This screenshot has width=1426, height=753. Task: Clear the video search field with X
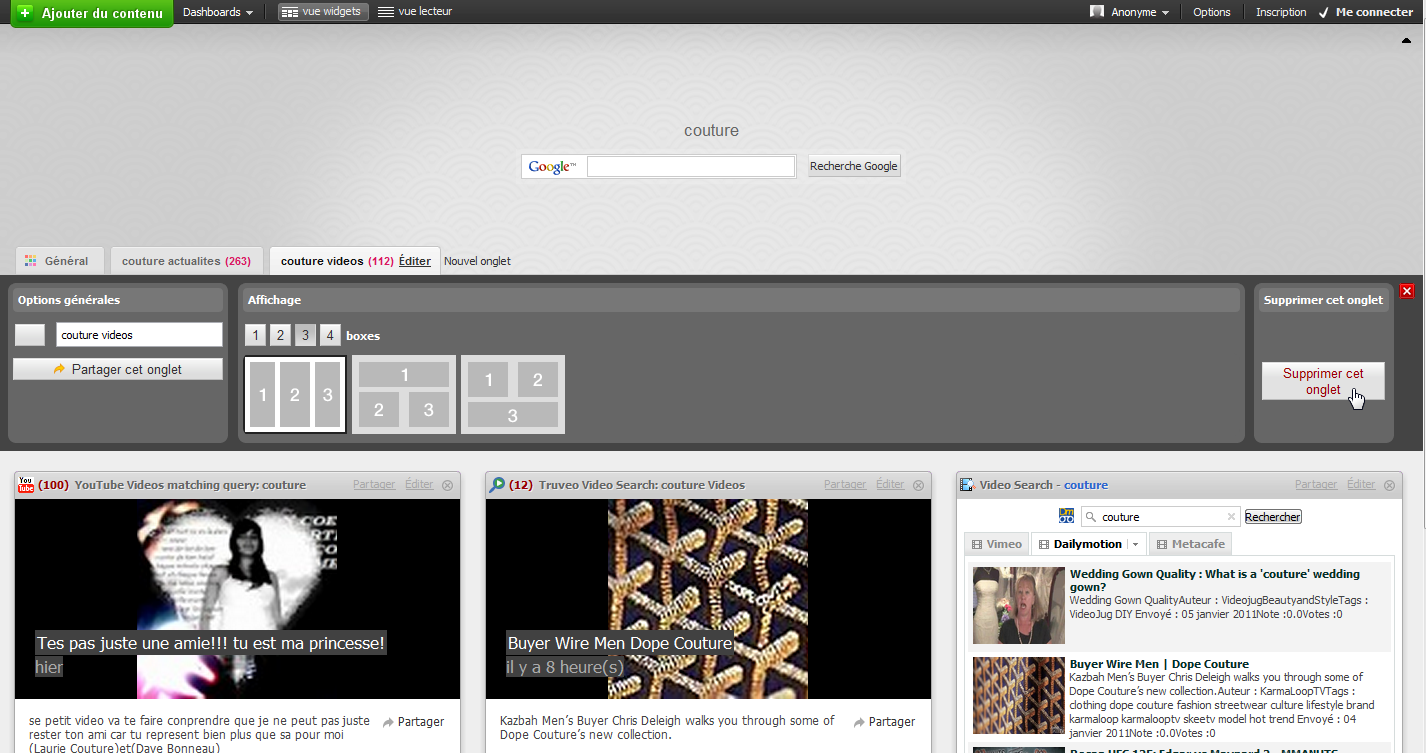click(x=1231, y=517)
